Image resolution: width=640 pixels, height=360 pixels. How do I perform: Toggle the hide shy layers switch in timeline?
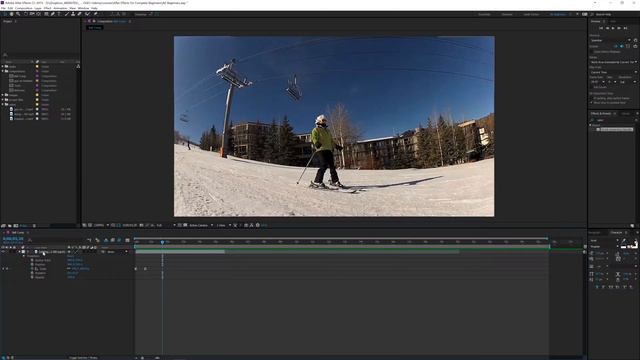pos(106,240)
